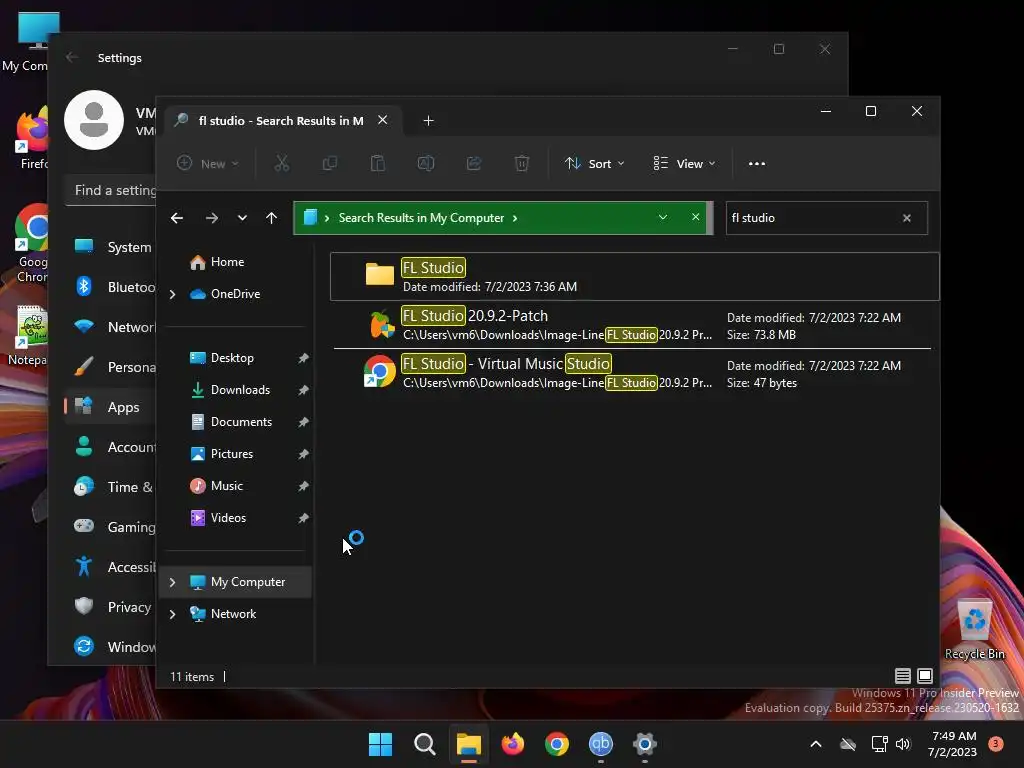The width and height of the screenshot is (1024, 768).
Task: Open taskbar Search
Action: coord(424,744)
